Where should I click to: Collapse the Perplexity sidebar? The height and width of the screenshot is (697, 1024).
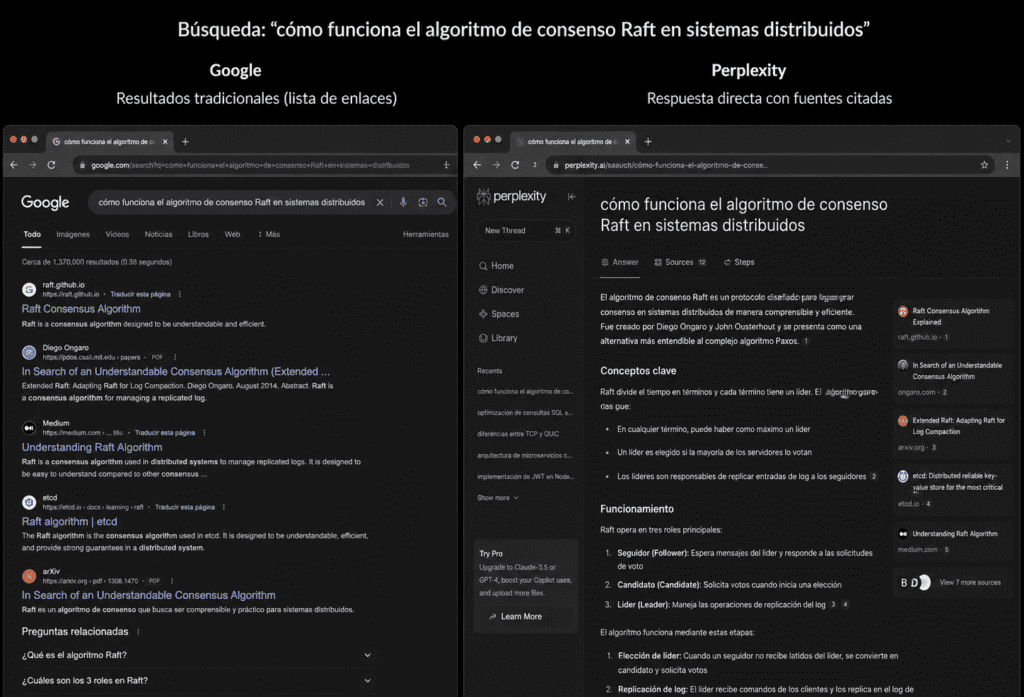(x=571, y=197)
